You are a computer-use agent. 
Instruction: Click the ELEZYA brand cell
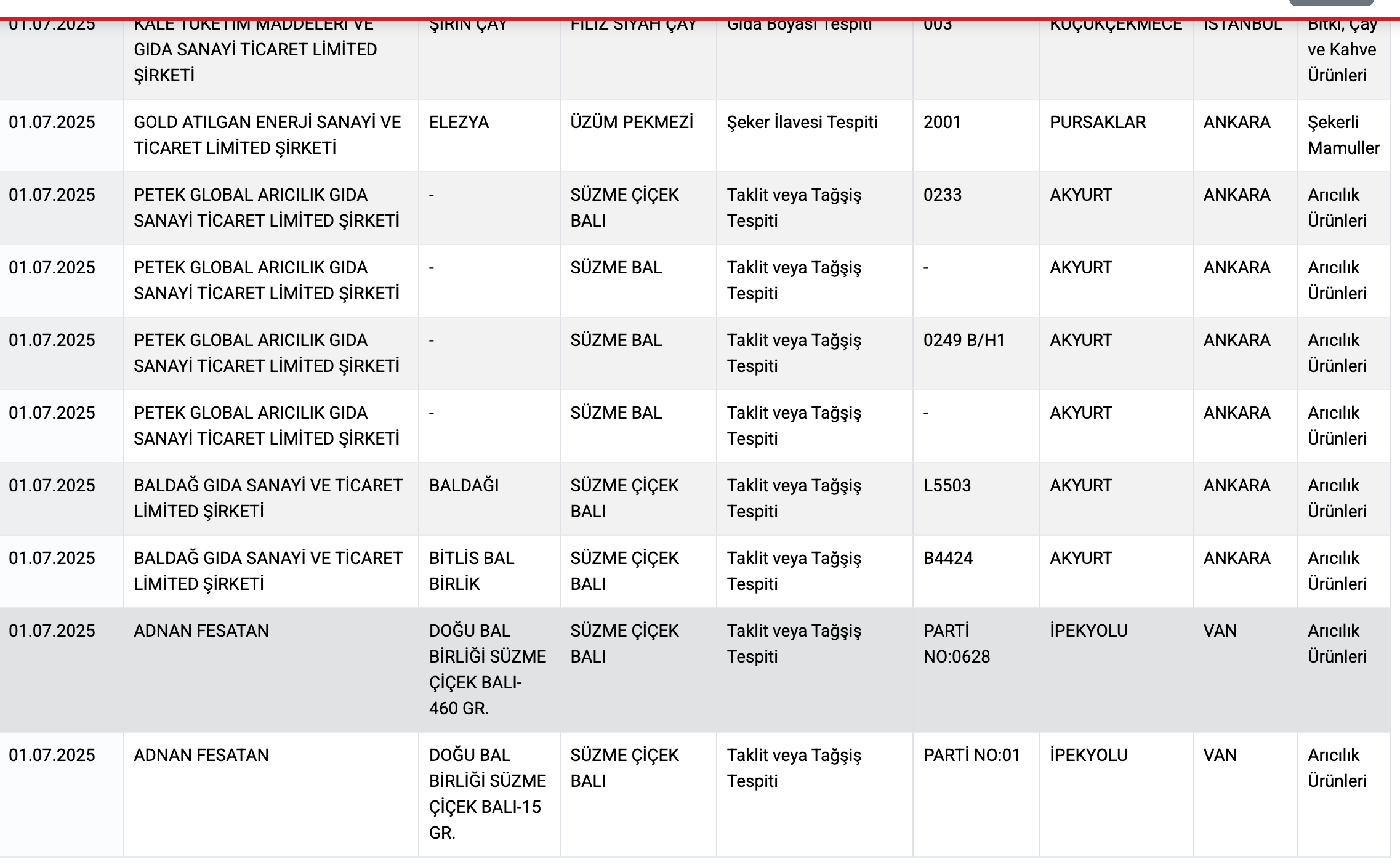click(489, 135)
